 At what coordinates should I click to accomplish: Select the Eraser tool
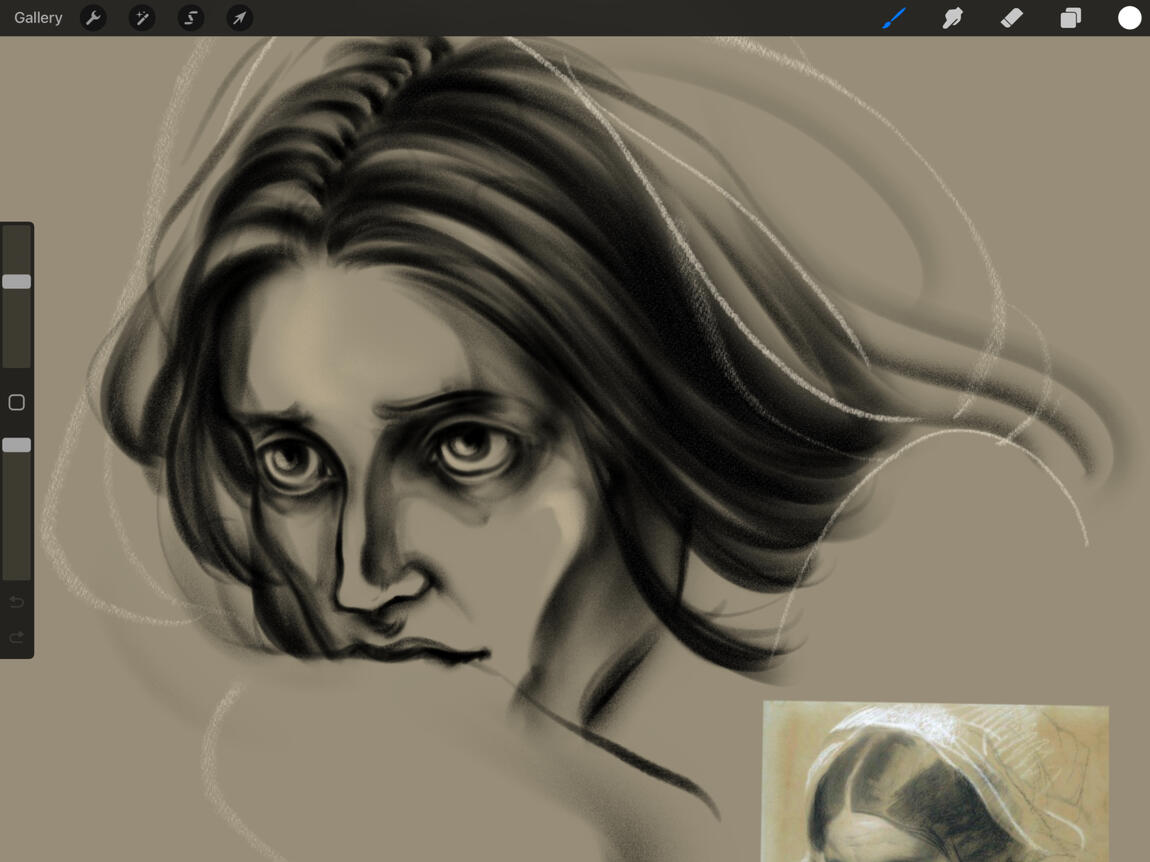point(1011,18)
